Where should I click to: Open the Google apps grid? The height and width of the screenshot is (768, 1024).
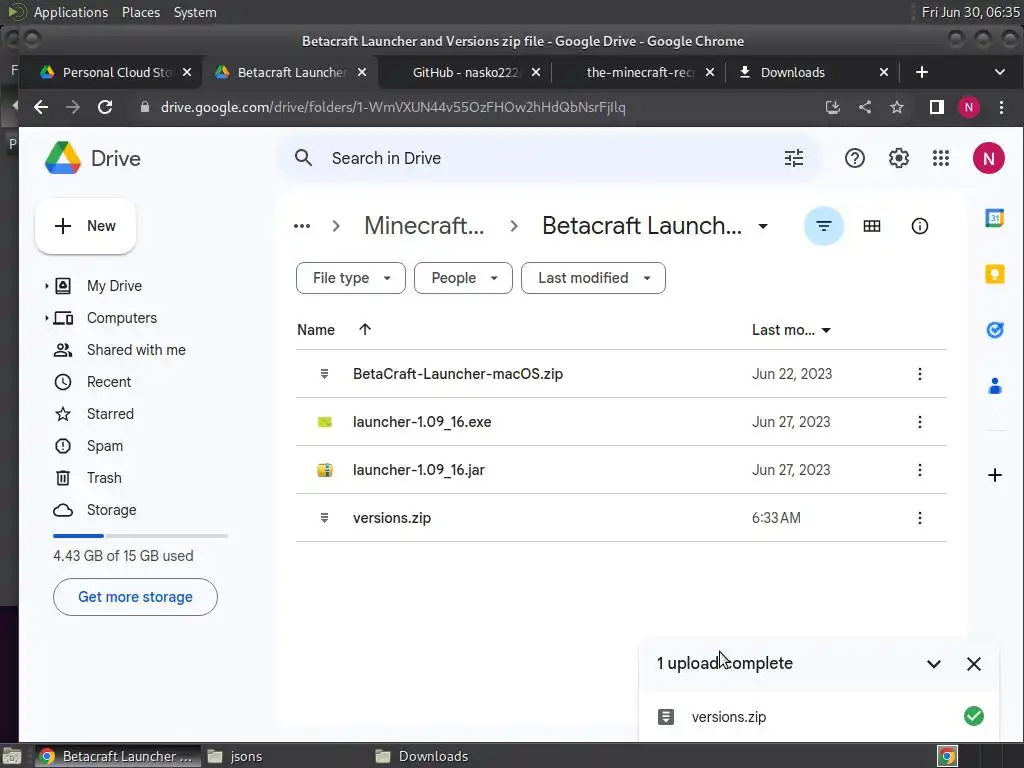940,158
